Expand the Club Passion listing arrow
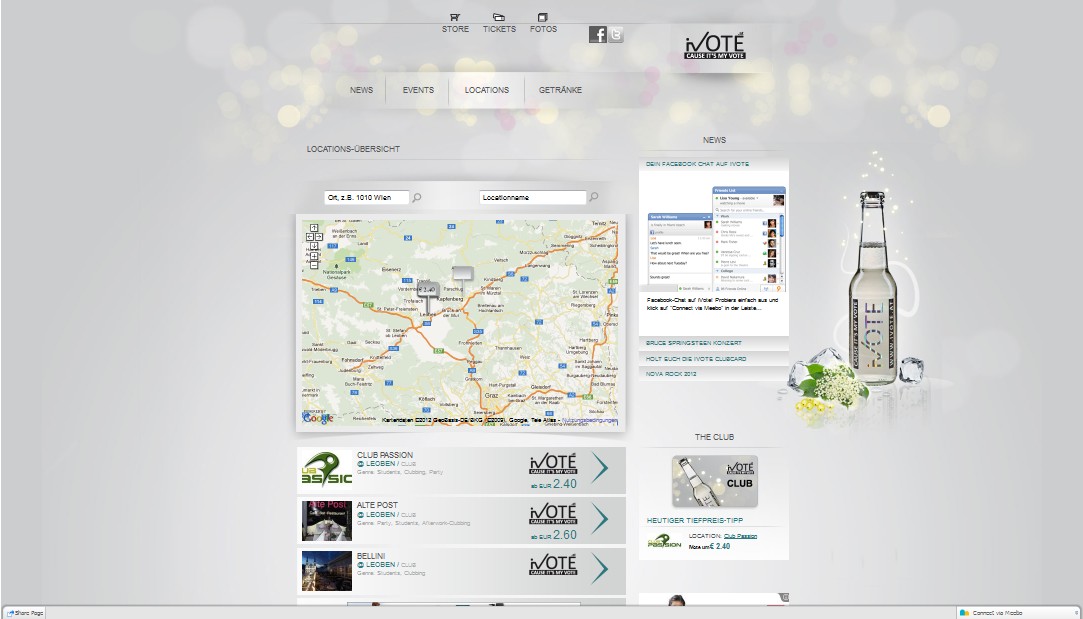This screenshot has height=619, width=1083. [600, 468]
